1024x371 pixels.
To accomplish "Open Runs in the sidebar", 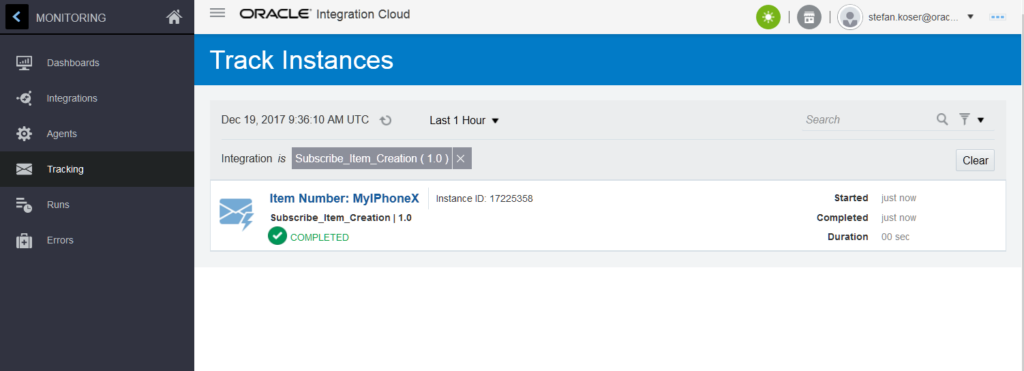I will (58, 204).
